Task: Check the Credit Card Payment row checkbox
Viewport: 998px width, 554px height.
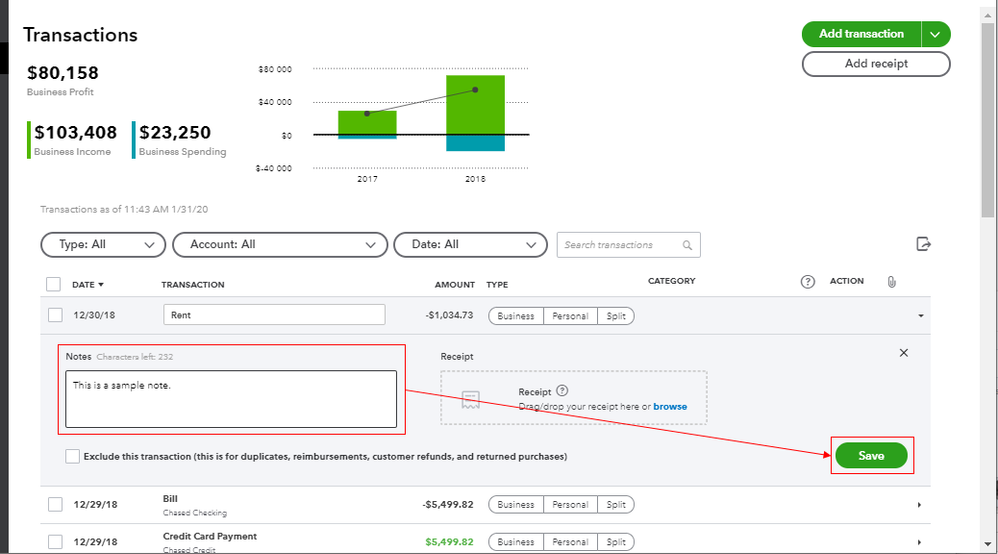Action: coord(55,542)
